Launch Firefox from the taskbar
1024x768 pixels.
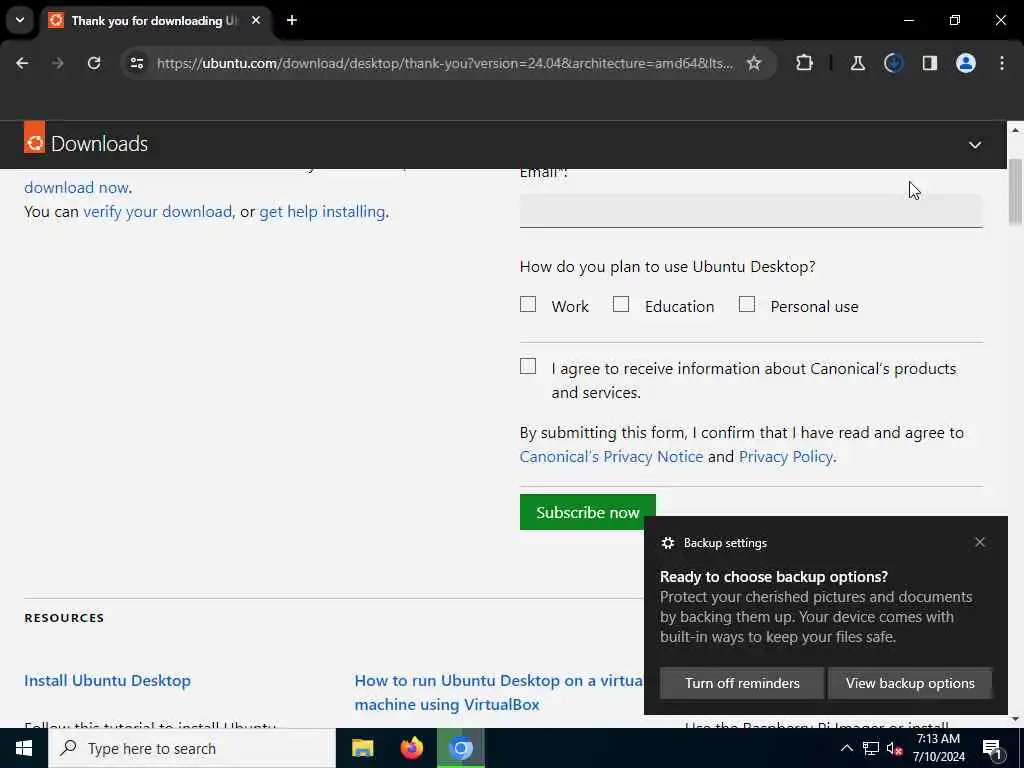(x=411, y=748)
